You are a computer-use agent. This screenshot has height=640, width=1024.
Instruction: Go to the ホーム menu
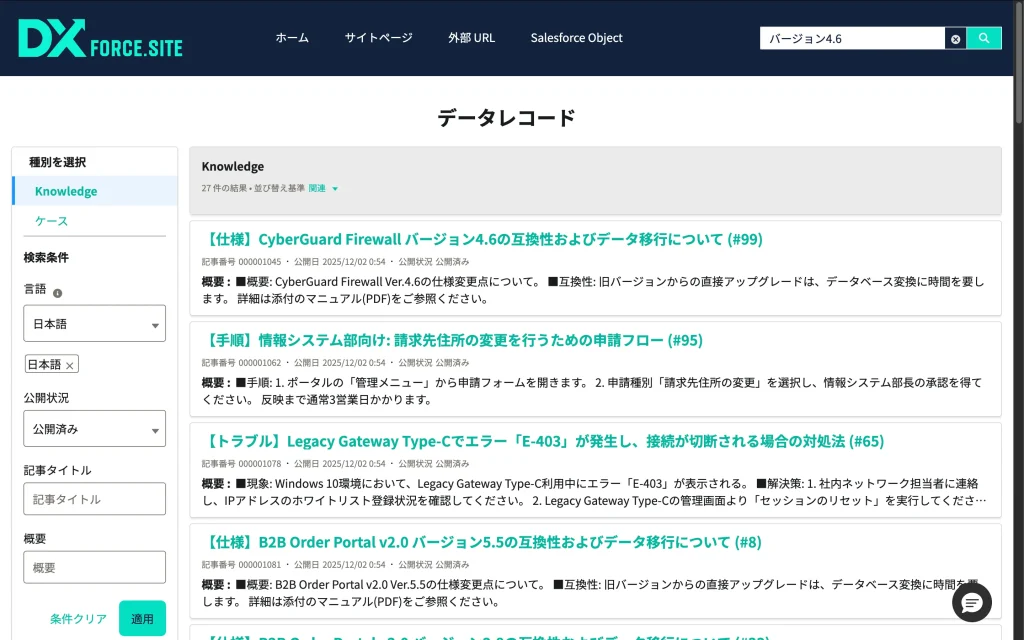click(292, 38)
